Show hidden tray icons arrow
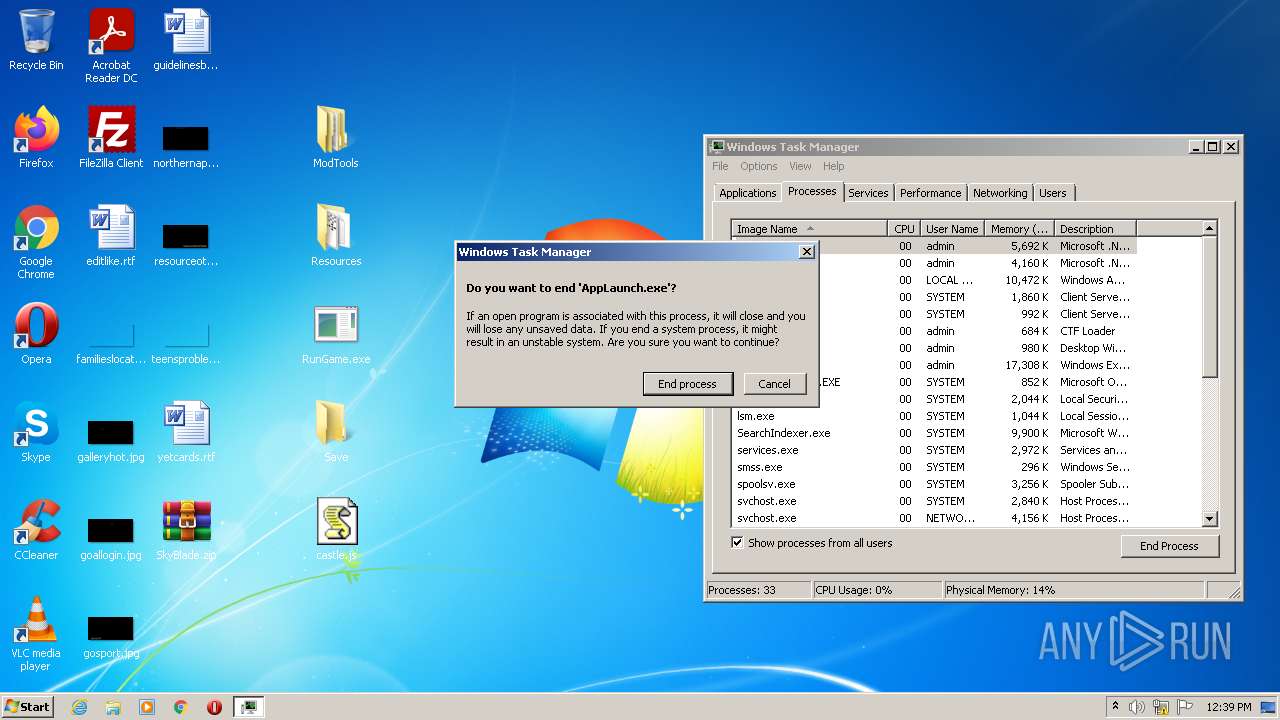The image size is (1280, 720). tap(1114, 706)
